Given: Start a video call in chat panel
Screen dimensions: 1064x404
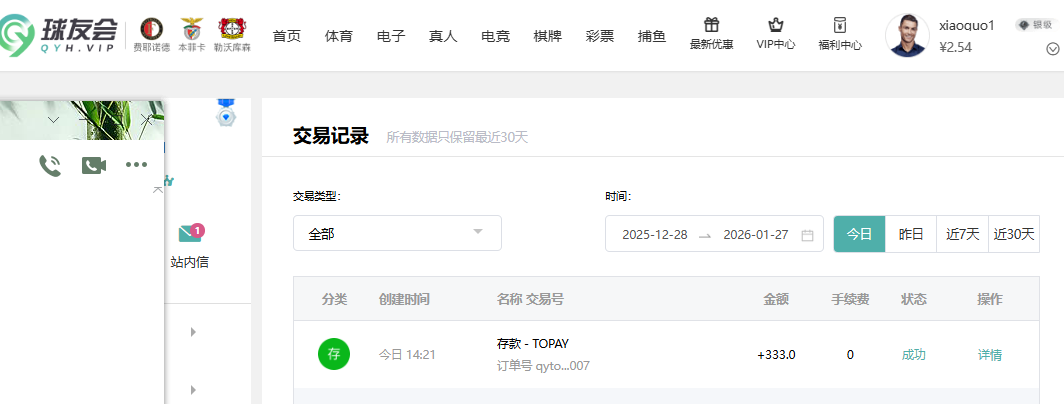Looking at the screenshot, I should pos(94,165).
